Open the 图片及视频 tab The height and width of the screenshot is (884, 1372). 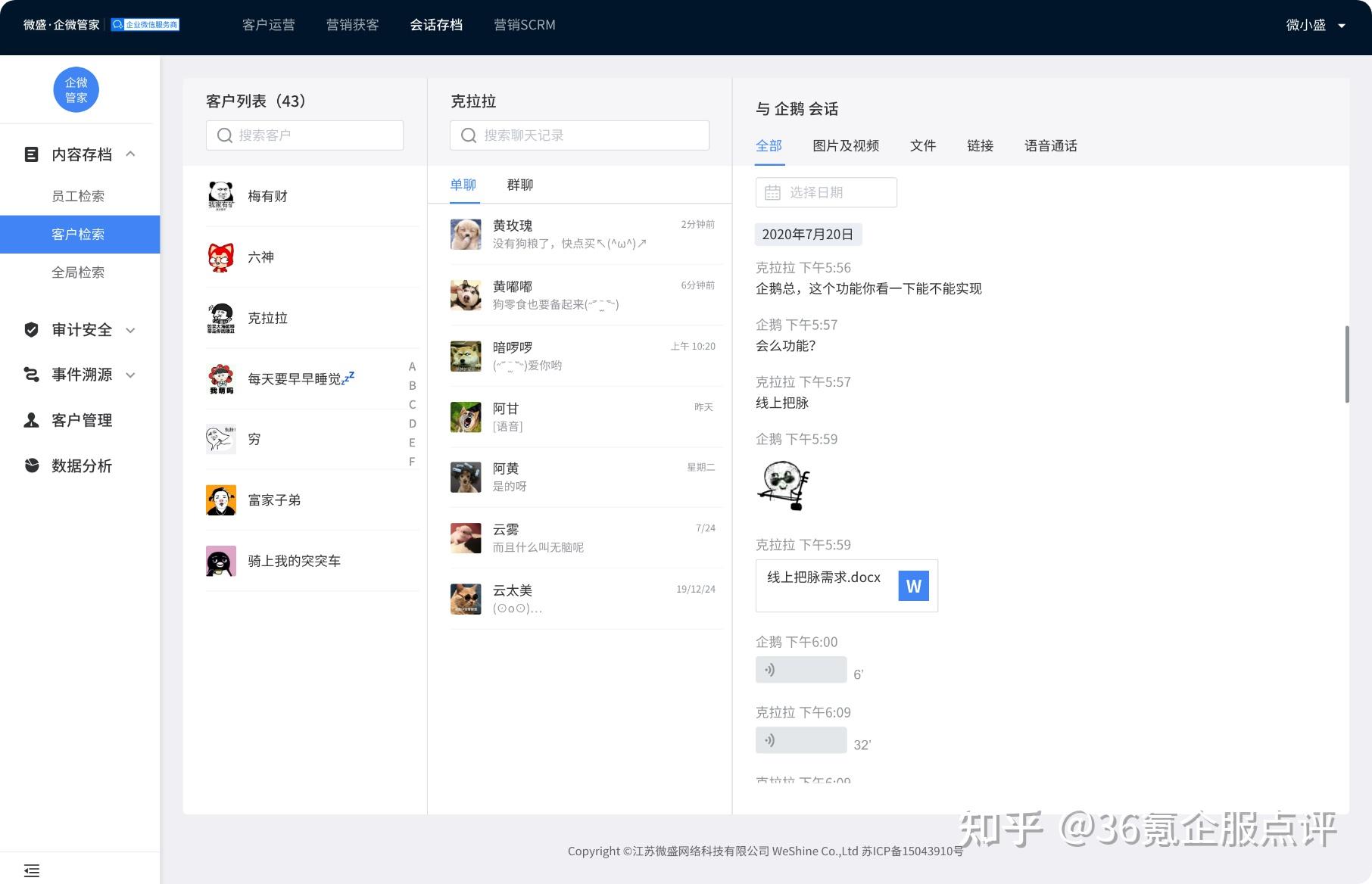[x=845, y=145]
